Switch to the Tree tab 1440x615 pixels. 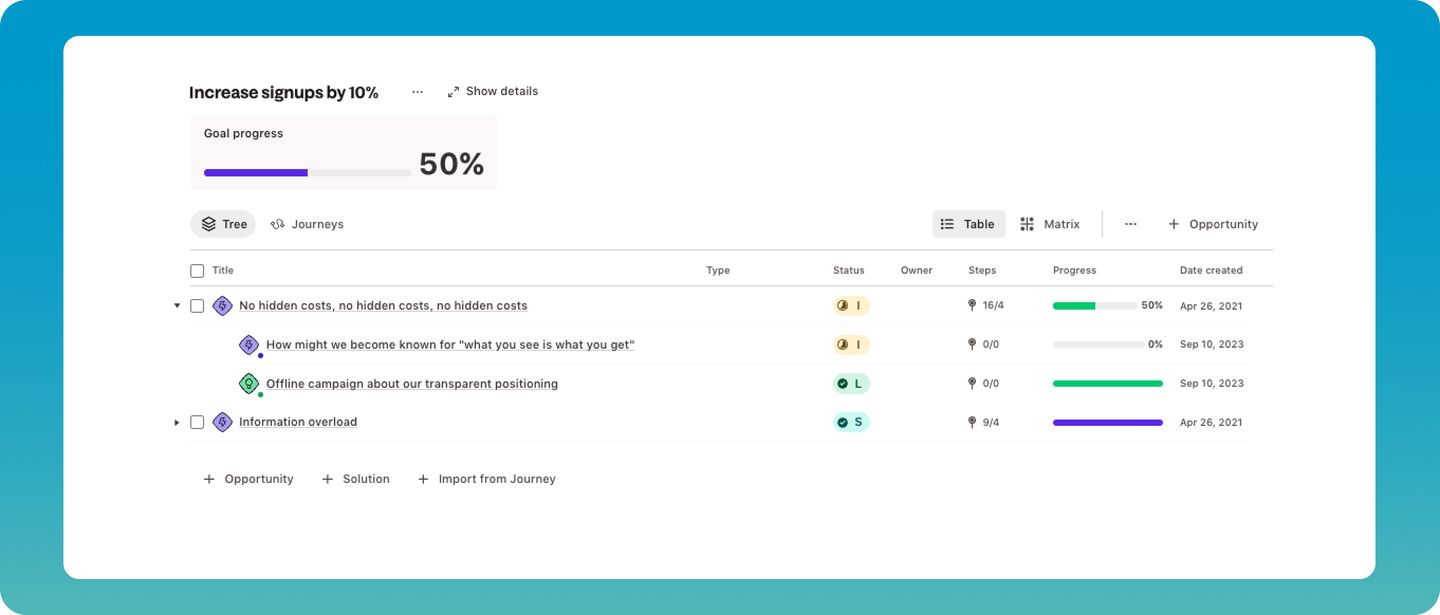223,224
